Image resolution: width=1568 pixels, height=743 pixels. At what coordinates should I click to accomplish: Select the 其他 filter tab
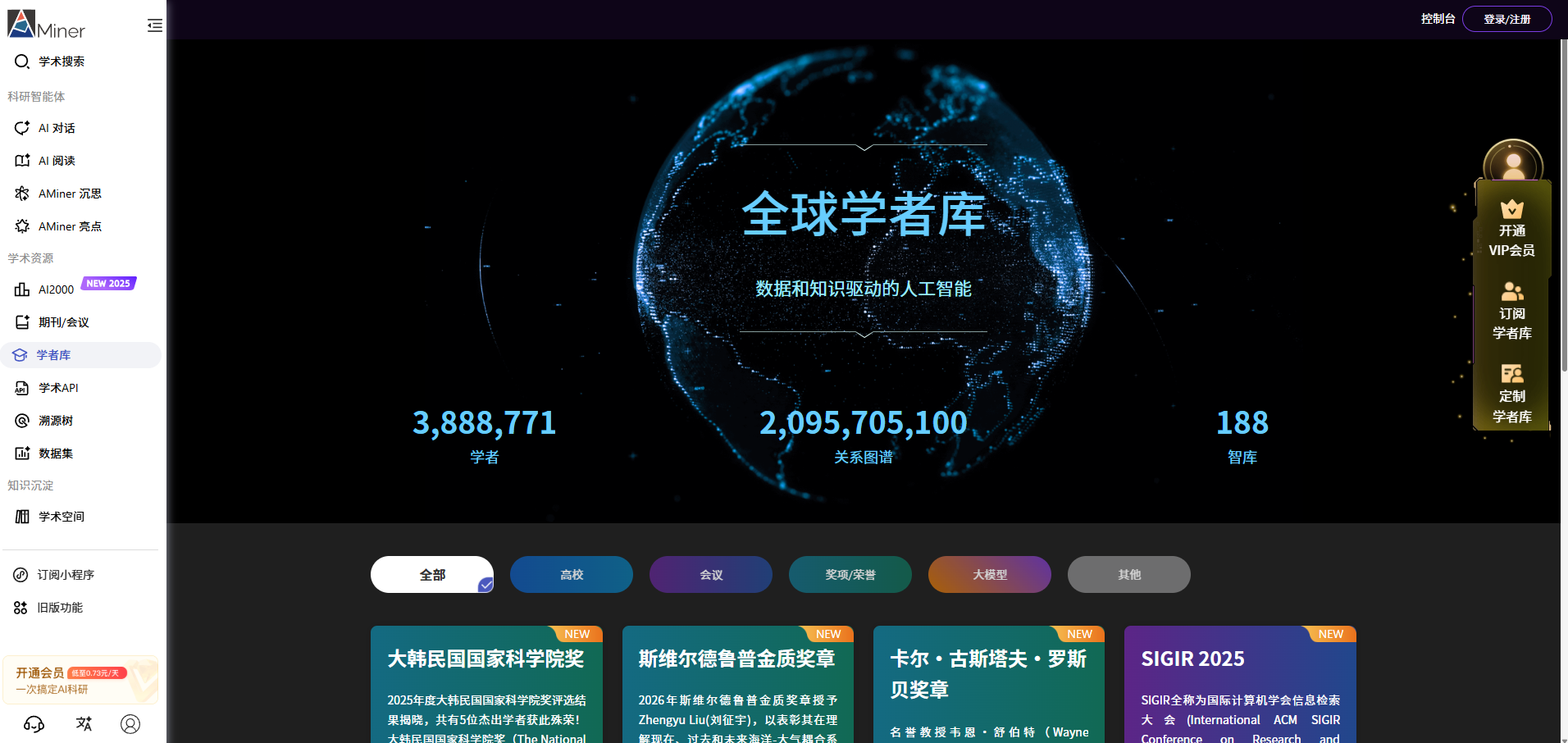[1129, 575]
